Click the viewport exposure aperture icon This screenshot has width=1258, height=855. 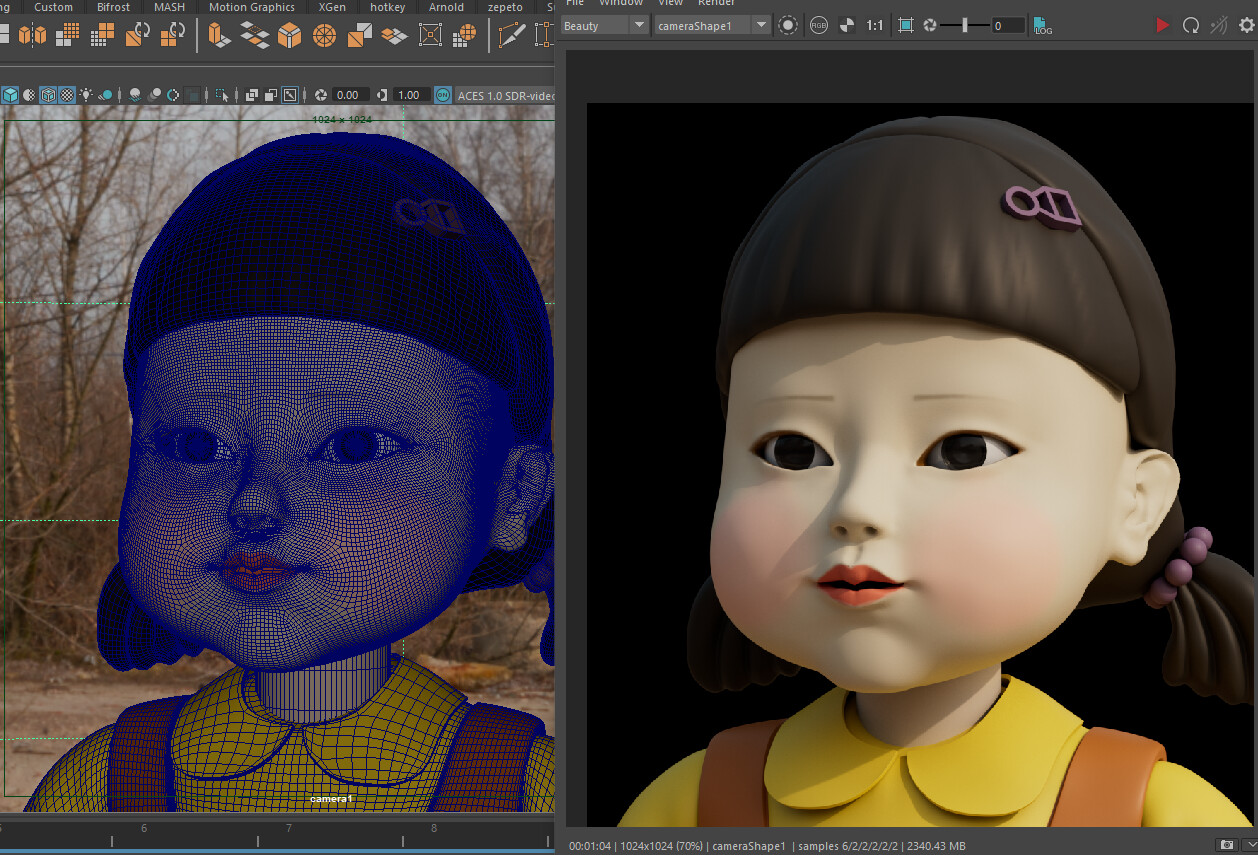coord(321,95)
